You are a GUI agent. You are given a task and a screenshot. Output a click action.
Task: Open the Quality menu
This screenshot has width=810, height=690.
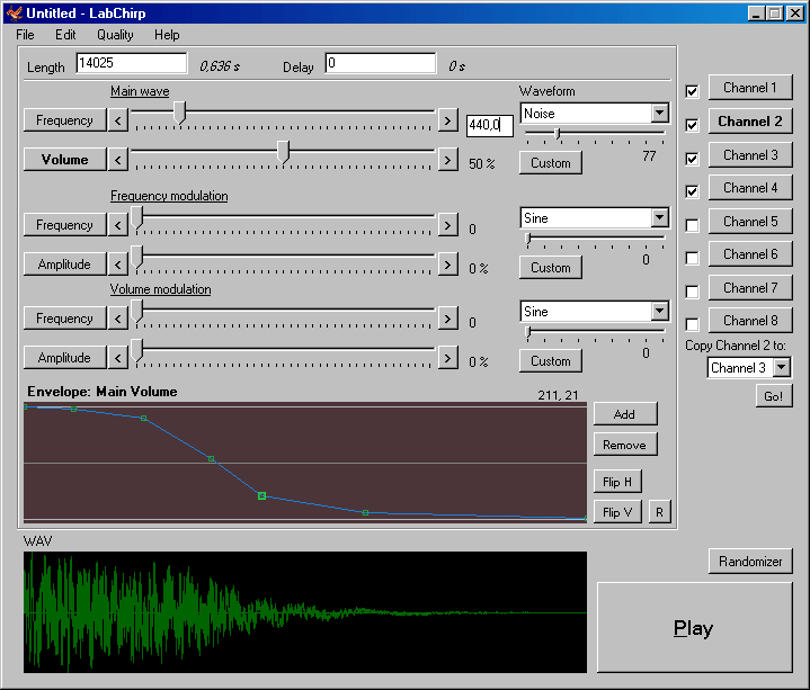pos(115,35)
